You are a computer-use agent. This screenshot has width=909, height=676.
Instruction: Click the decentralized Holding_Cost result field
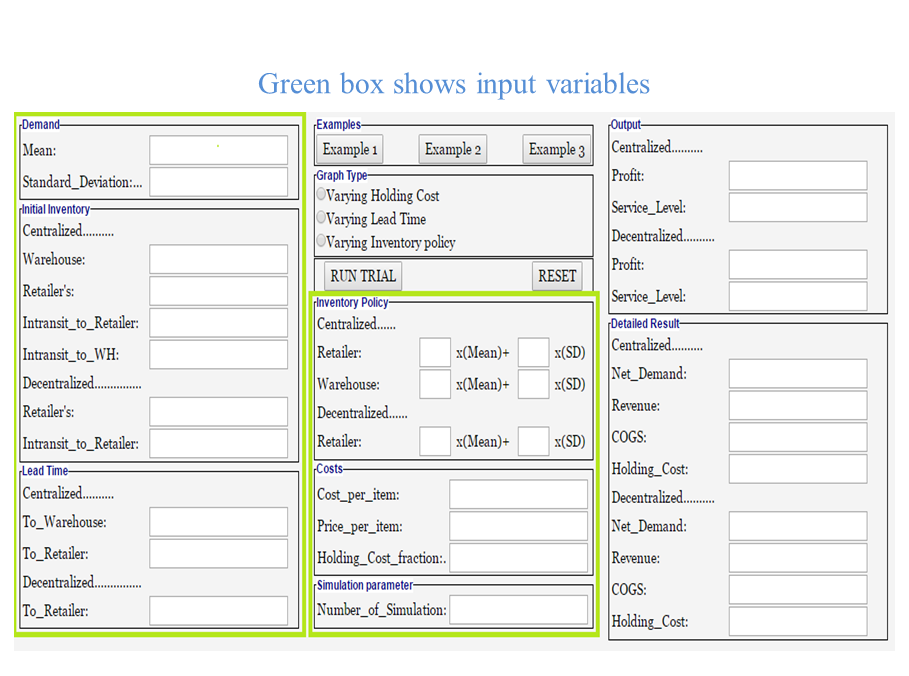[x=798, y=622]
